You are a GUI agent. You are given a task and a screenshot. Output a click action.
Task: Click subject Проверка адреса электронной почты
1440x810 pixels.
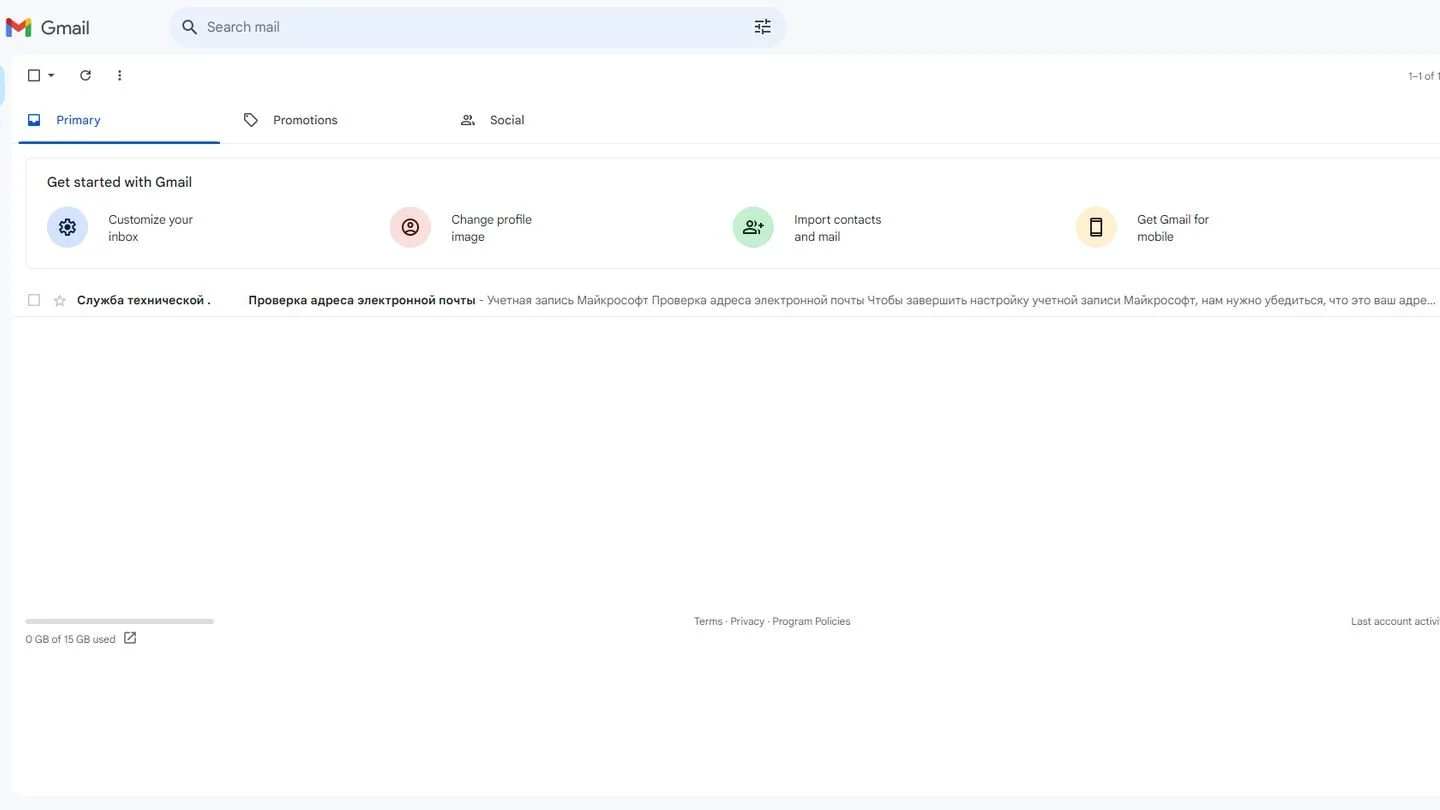(x=362, y=300)
